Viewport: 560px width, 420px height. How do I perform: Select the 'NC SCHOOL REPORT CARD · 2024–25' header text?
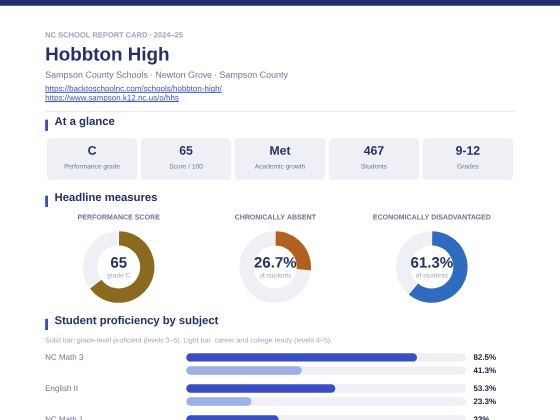[x=114, y=35]
